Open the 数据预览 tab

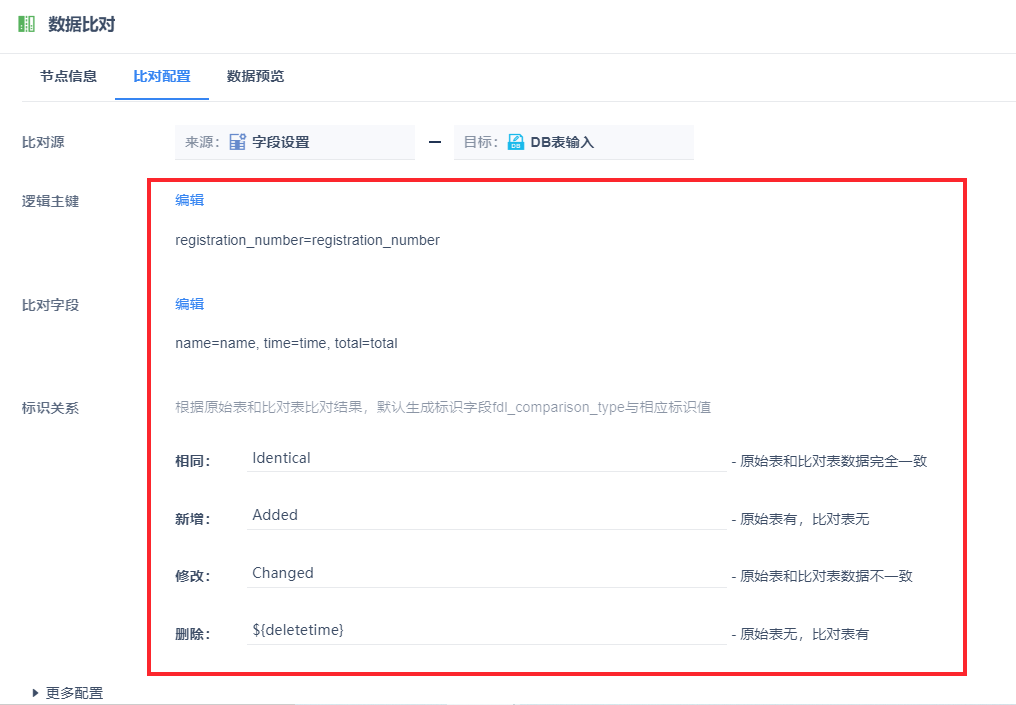pyautogui.click(x=255, y=76)
